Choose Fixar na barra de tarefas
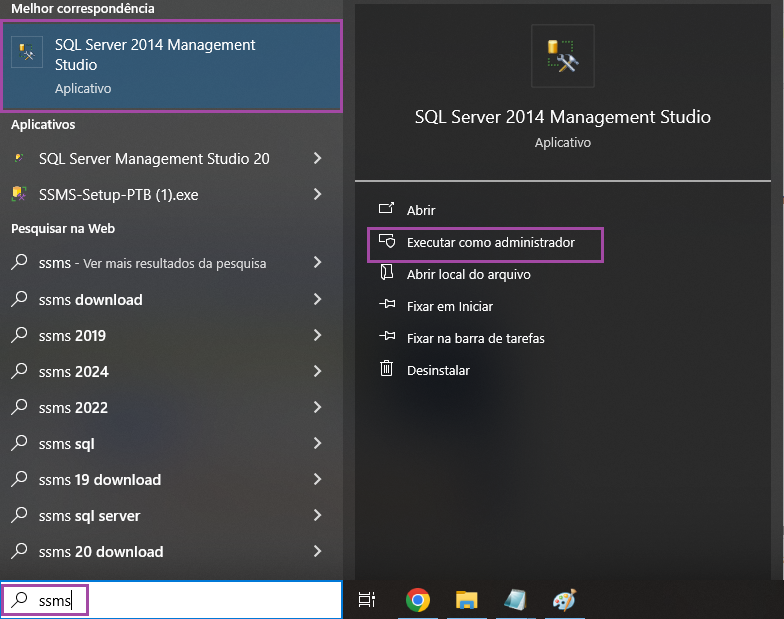Image resolution: width=784 pixels, height=619 pixels. (475, 339)
